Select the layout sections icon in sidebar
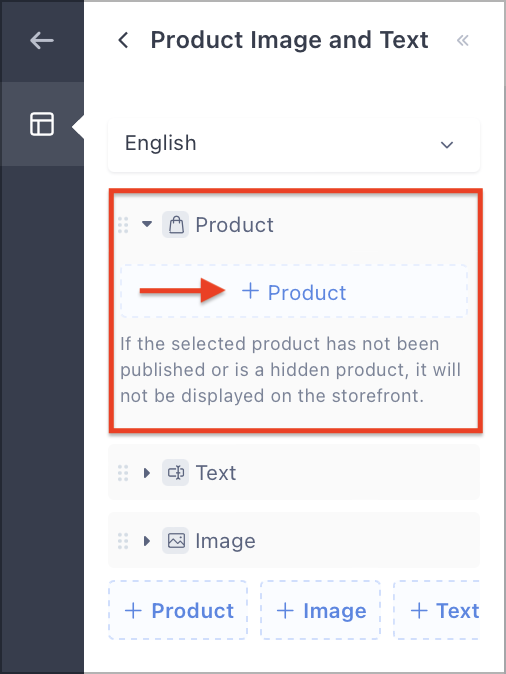This screenshot has width=506, height=674. click(42, 124)
